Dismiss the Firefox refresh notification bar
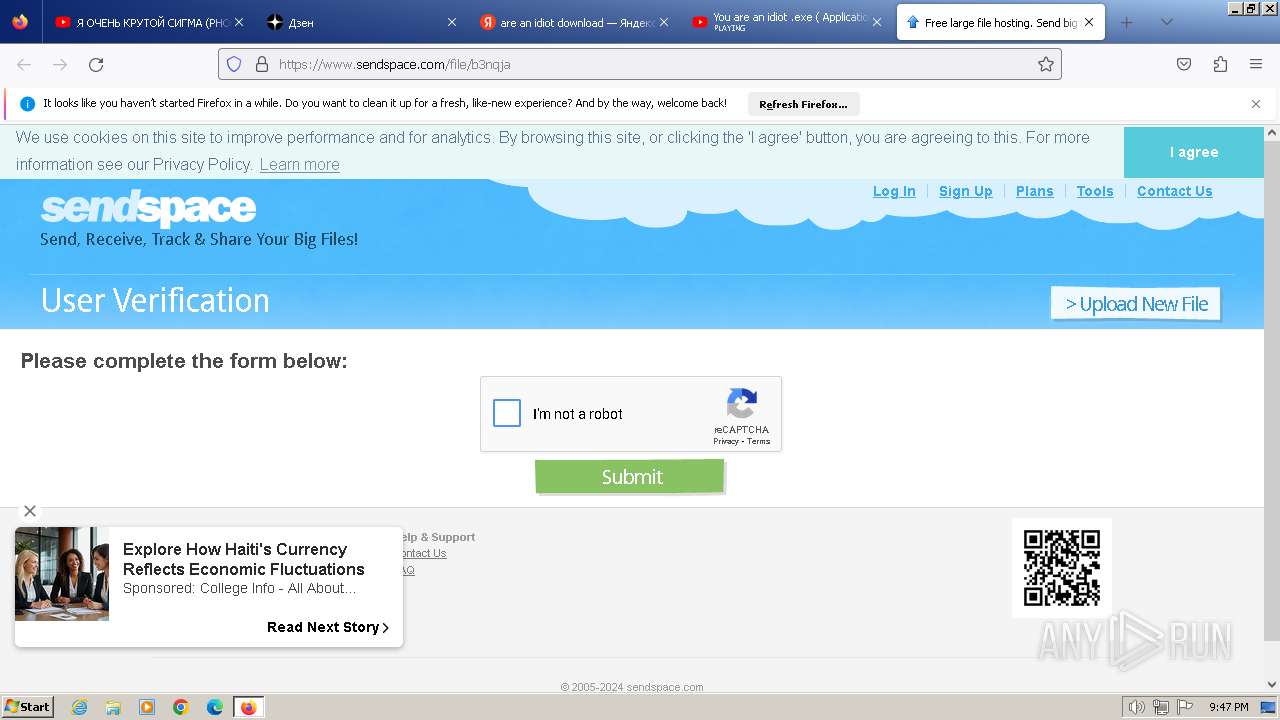The image size is (1280, 720). click(x=1256, y=104)
